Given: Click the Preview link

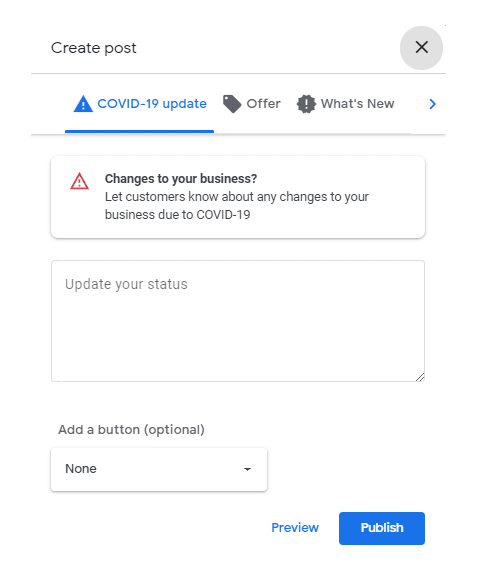Looking at the screenshot, I should [x=295, y=528].
